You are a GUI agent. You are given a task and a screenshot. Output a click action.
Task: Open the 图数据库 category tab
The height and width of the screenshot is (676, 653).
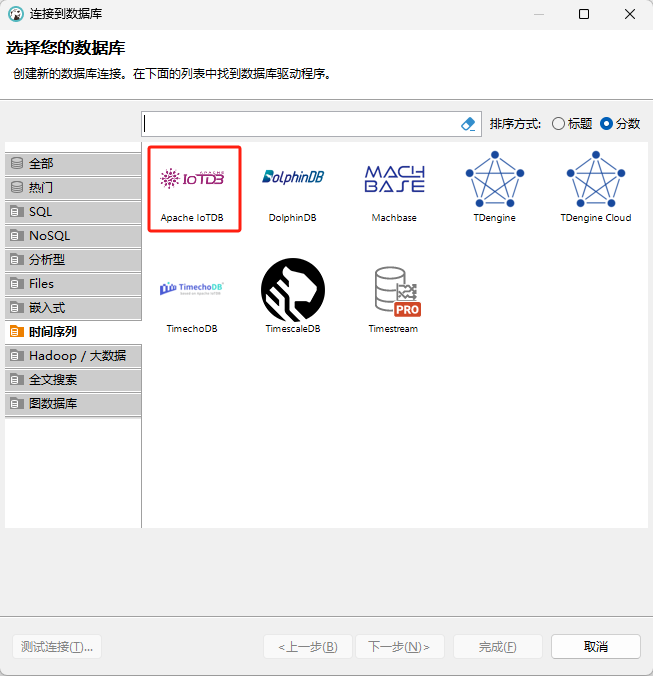coord(72,404)
